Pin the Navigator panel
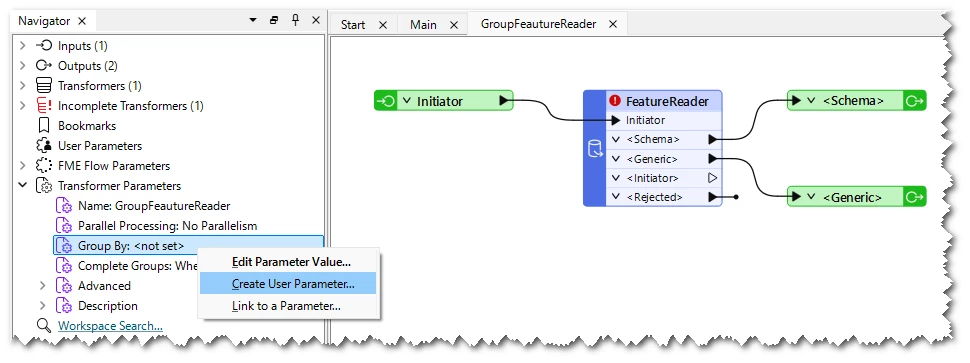This screenshot has height=363, width=970. [x=295, y=20]
